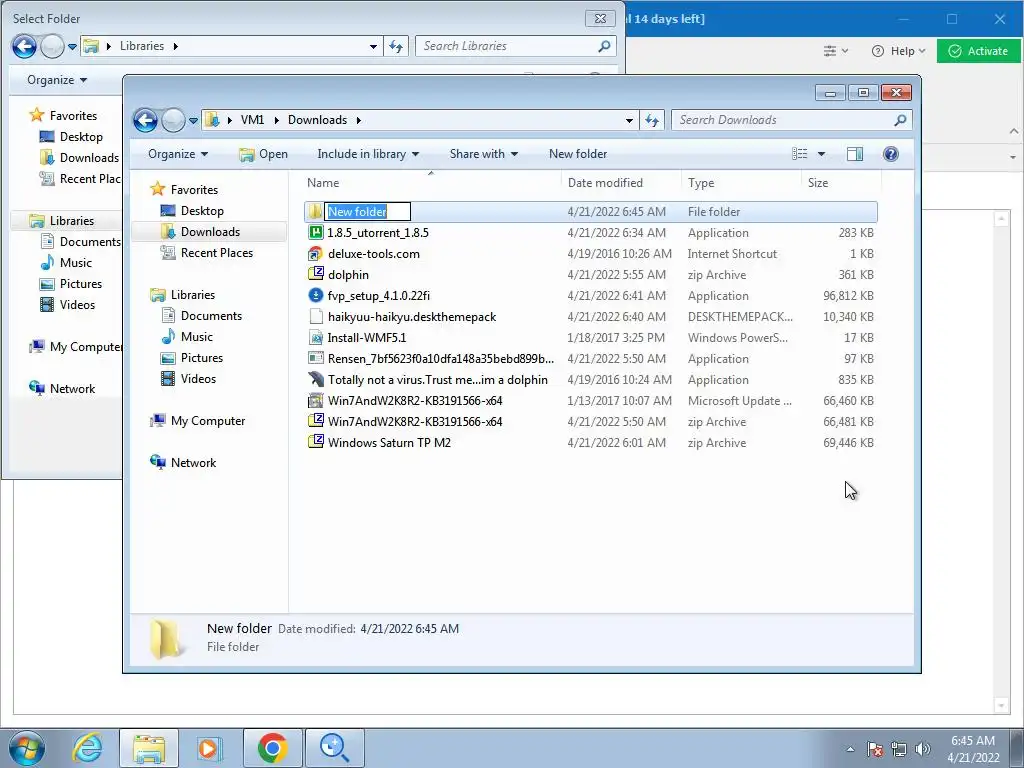Change view using the view icon
The width and height of the screenshot is (1024, 768).
(800, 154)
